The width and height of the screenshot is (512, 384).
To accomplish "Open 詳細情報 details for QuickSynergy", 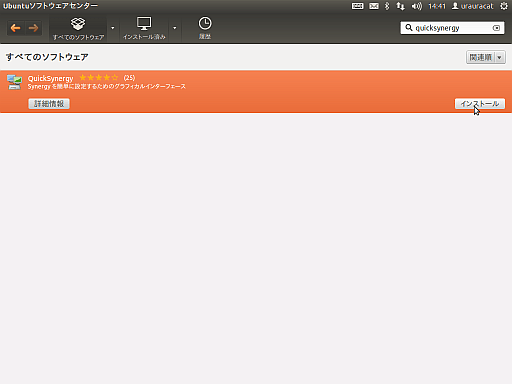I will pos(49,104).
